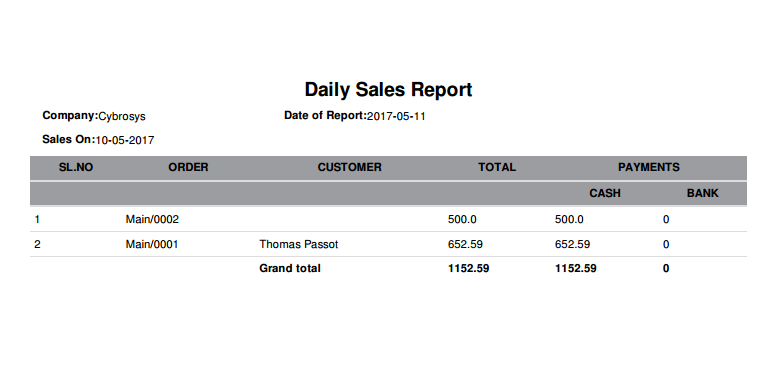
Task: Click the 1152.59 grand total amount
Action: point(468,268)
